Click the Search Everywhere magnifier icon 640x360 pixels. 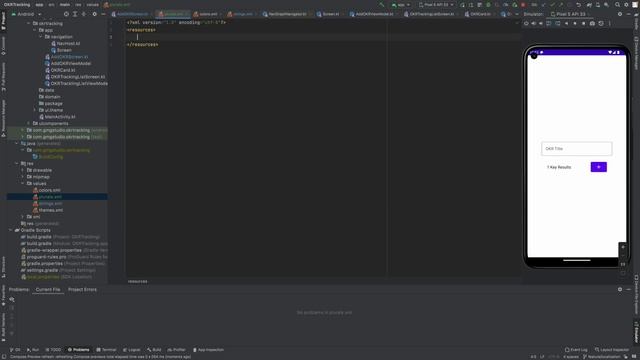[618, 5]
